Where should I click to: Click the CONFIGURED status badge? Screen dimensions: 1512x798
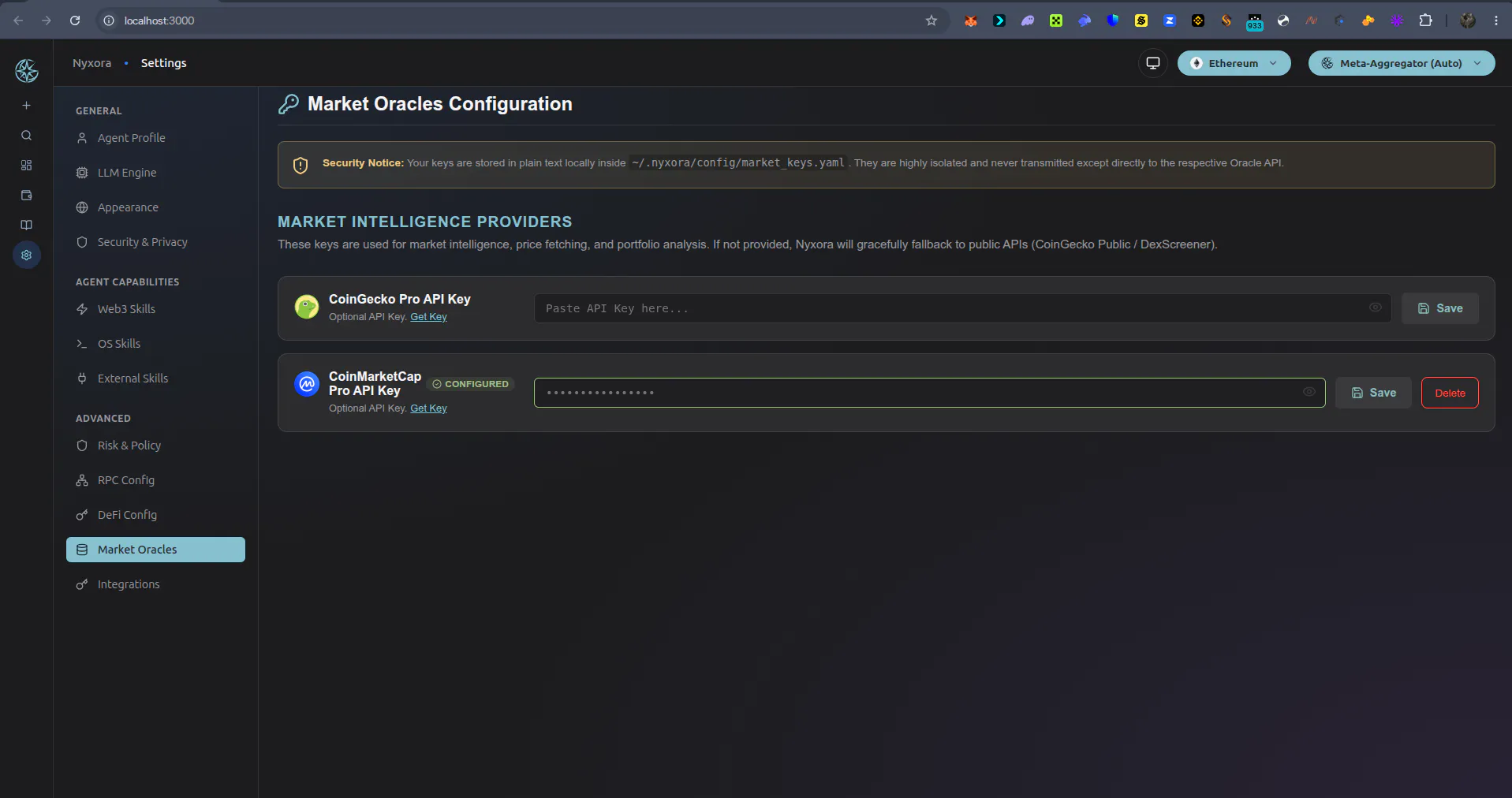click(471, 384)
